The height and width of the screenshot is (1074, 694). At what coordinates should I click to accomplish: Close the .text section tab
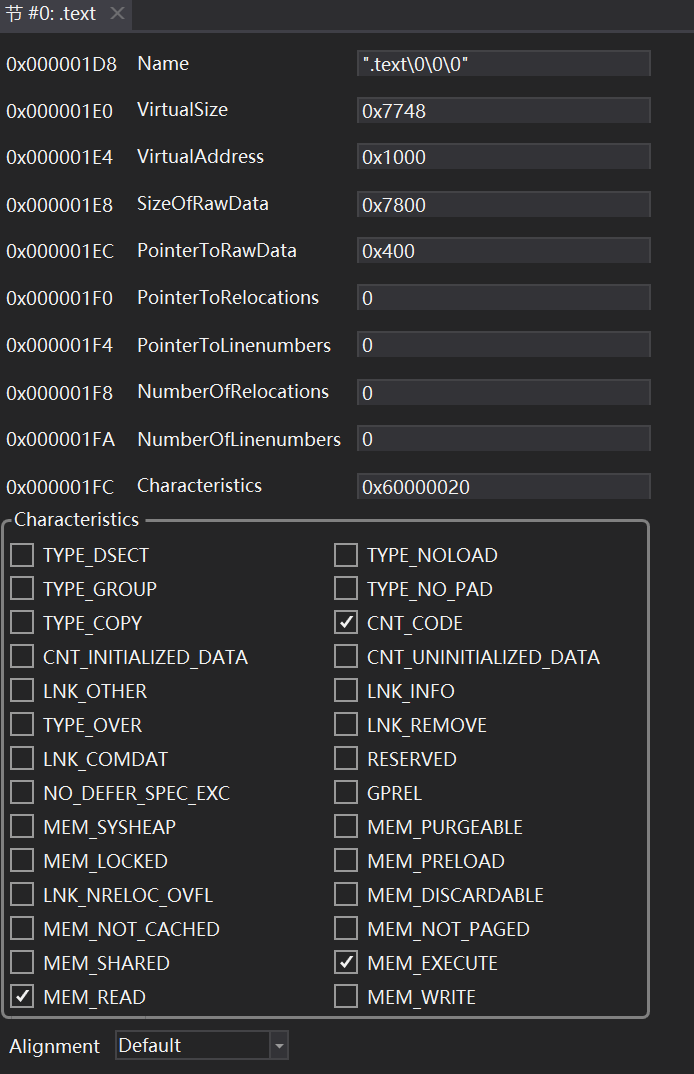tap(117, 14)
